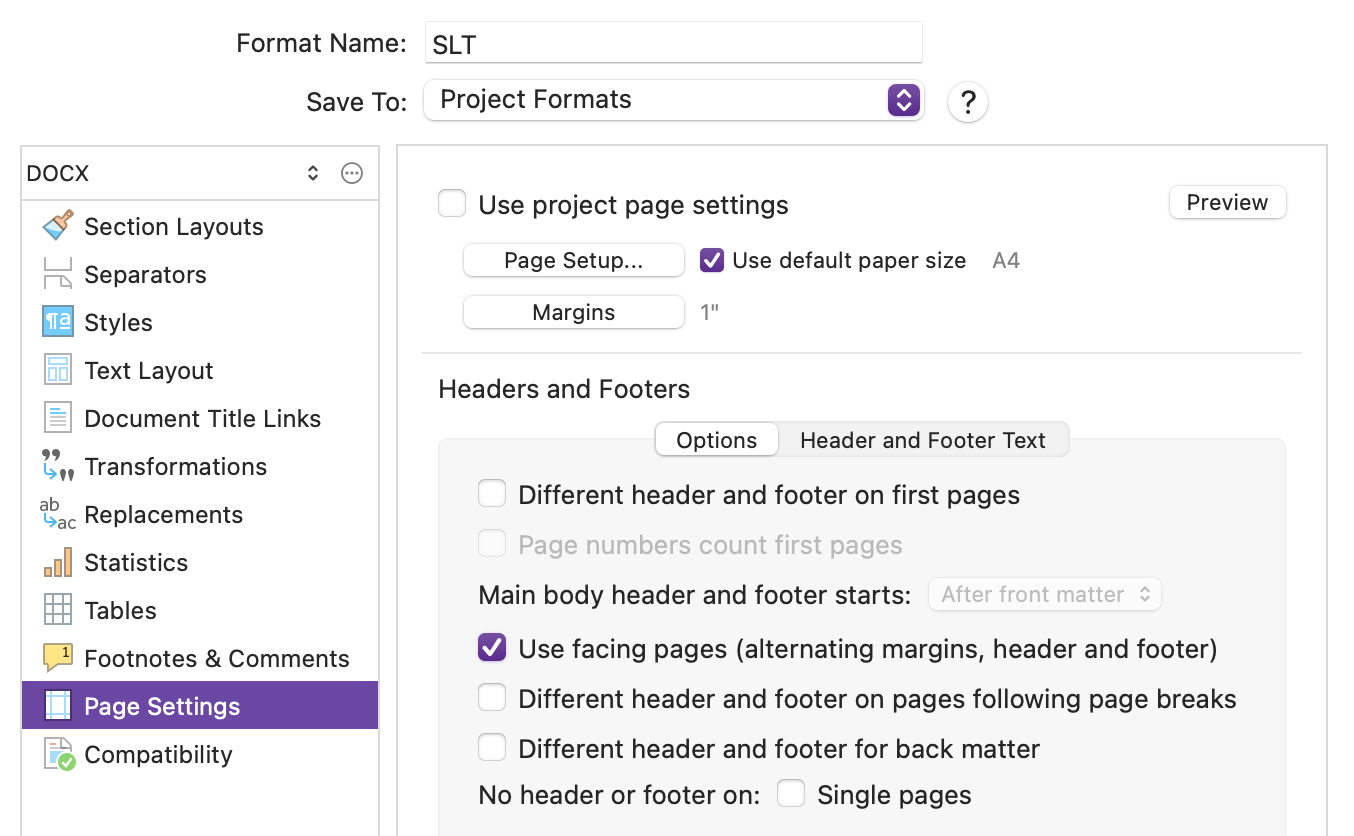Select the Separators icon in sidebar
This screenshot has width=1354, height=836.
point(58,274)
